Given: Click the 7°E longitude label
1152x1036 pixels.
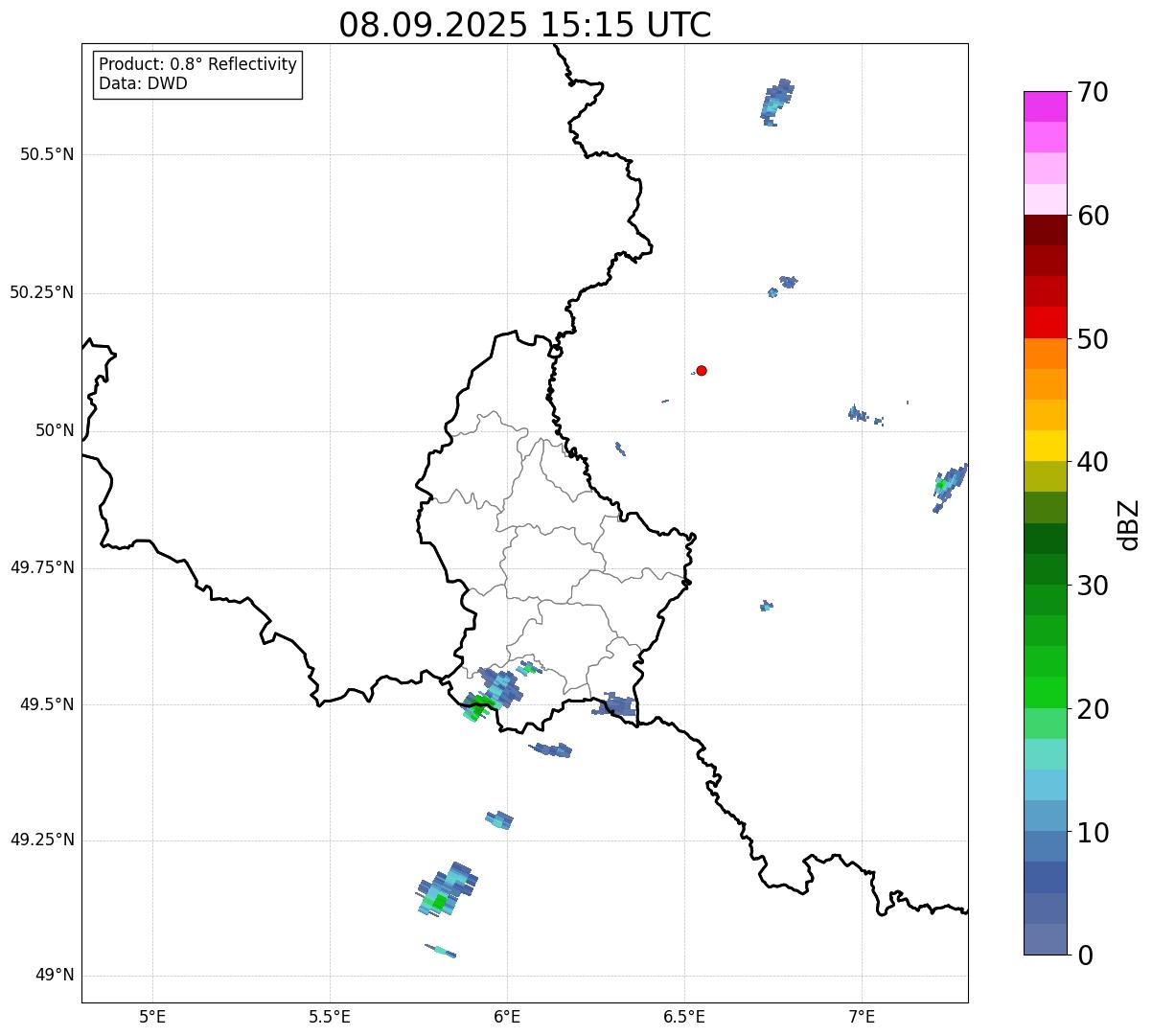Looking at the screenshot, I should tap(862, 1016).
